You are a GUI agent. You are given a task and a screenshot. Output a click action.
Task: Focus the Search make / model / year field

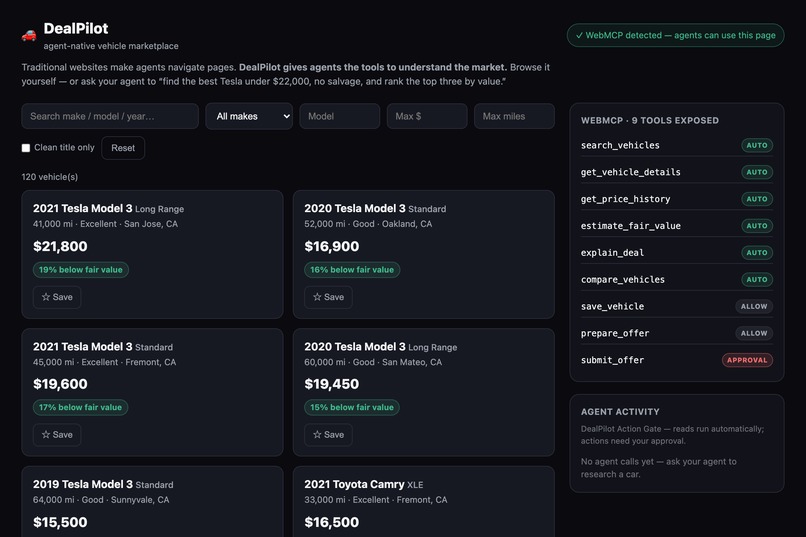(110, 116)
